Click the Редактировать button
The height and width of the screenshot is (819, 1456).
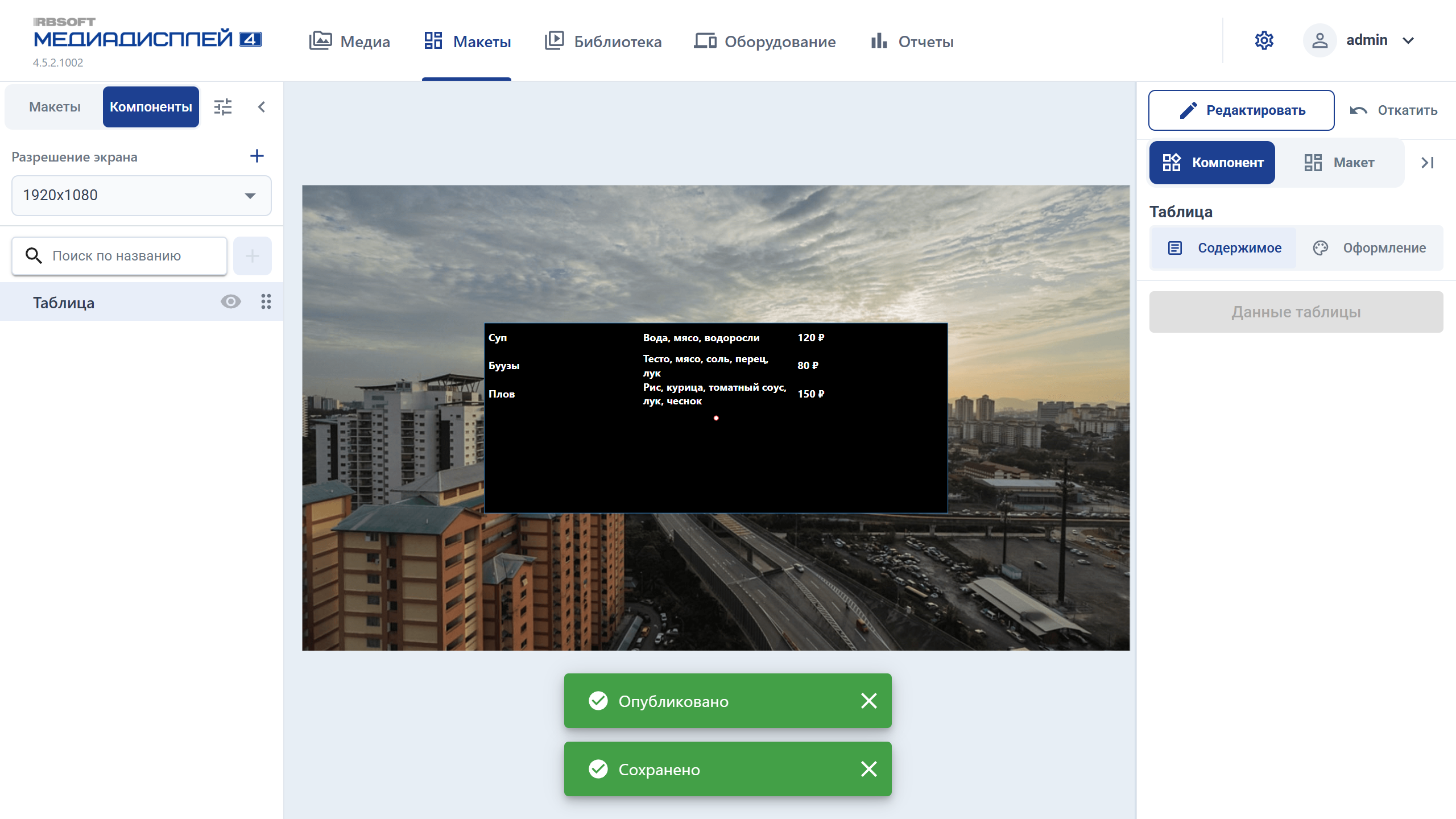point(1241,110)
